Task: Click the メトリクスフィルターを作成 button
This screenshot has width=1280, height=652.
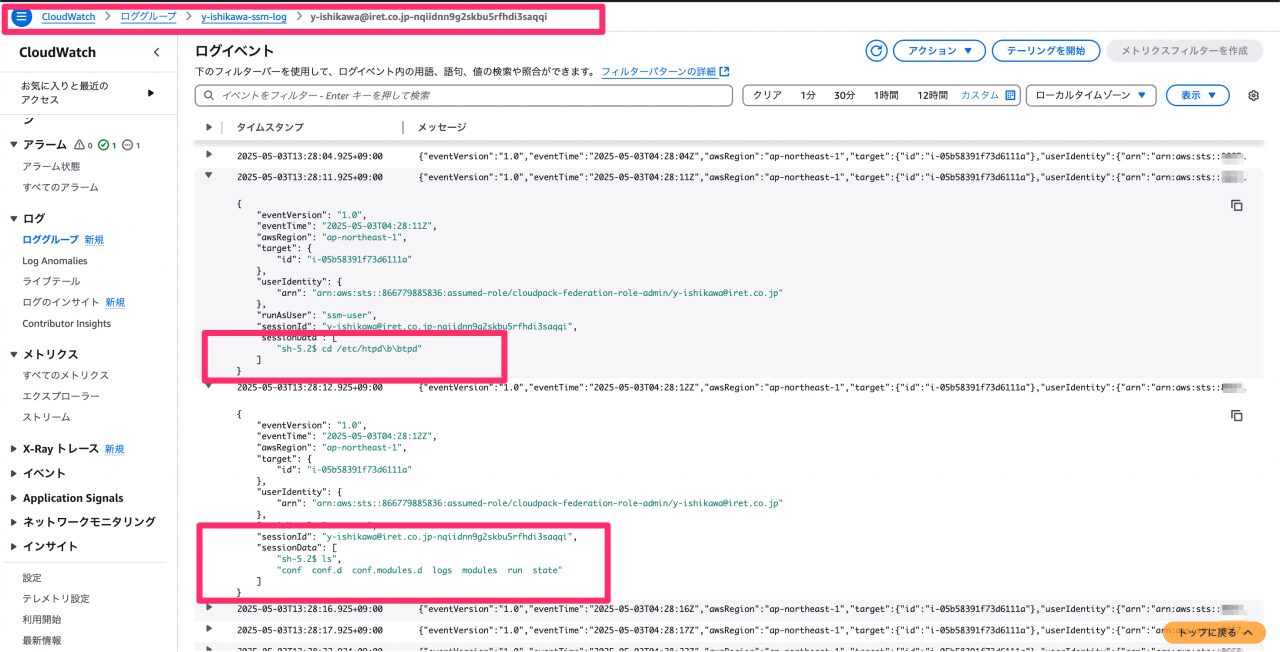Action: coord(1184,51)
